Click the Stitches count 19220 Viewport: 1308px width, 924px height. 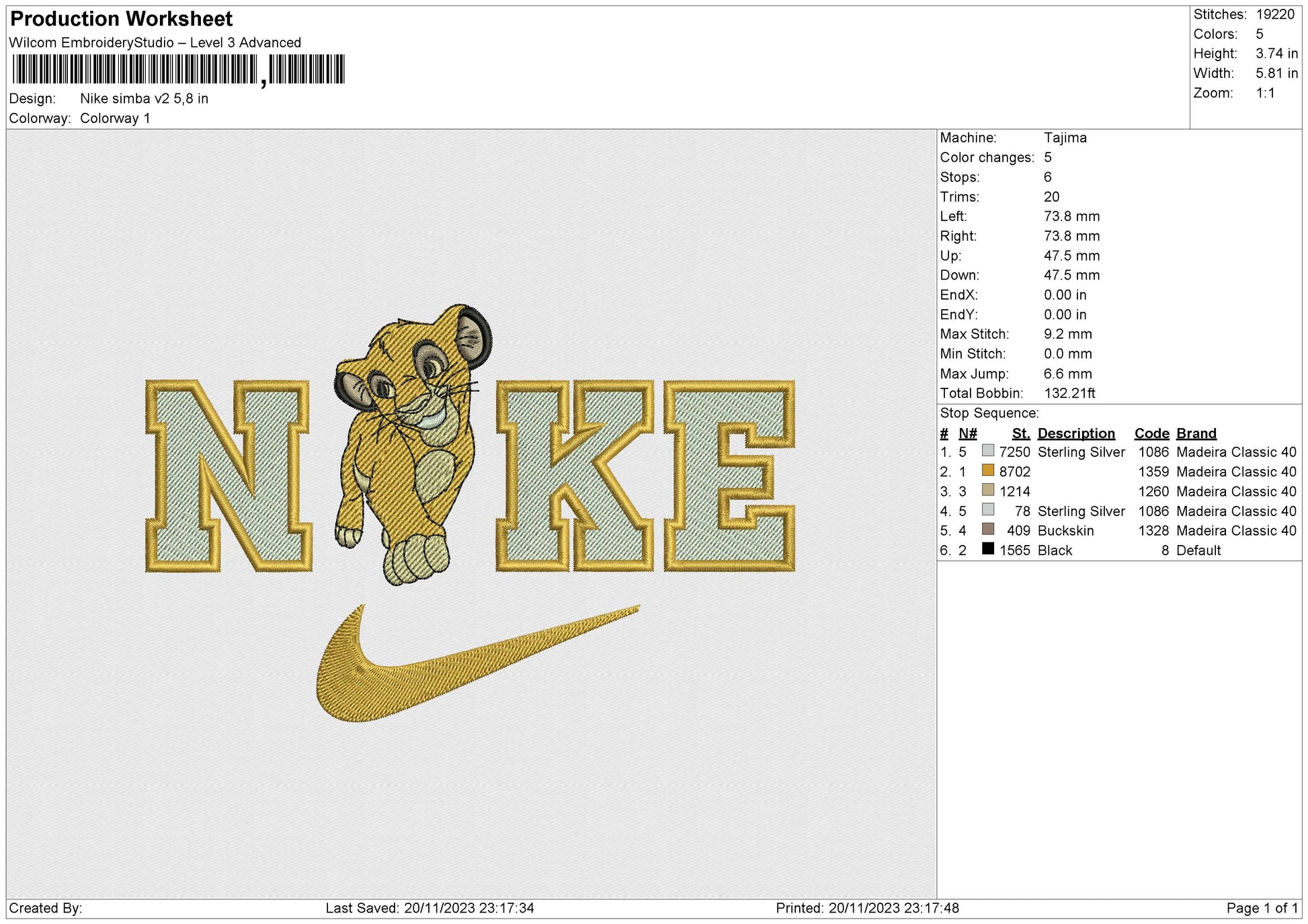[1276, 14]
